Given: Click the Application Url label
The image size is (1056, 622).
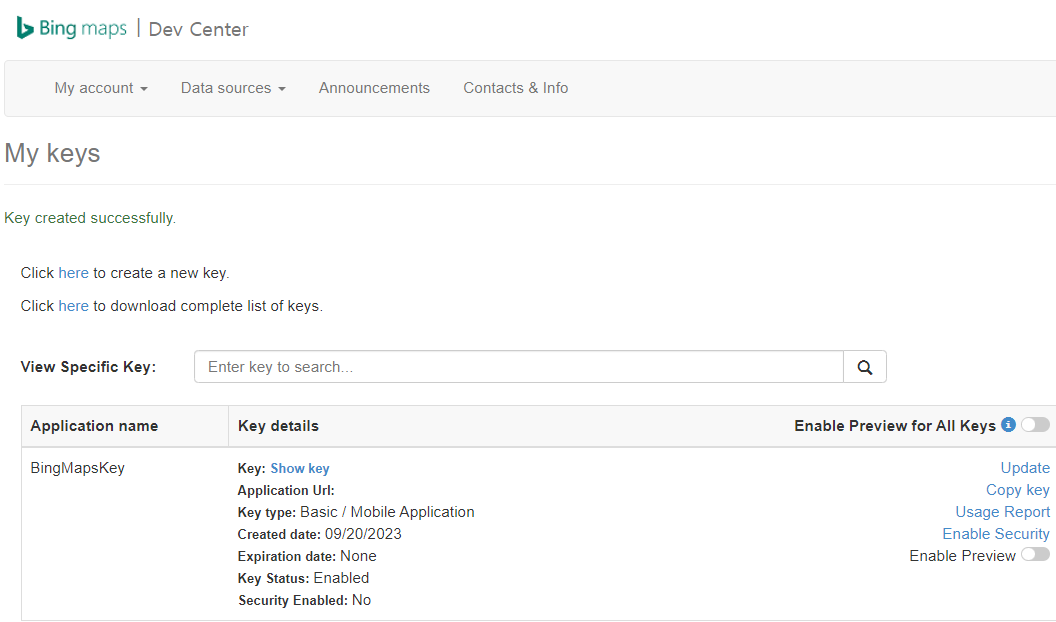Looking at the screenshot, I should point(286,490).
